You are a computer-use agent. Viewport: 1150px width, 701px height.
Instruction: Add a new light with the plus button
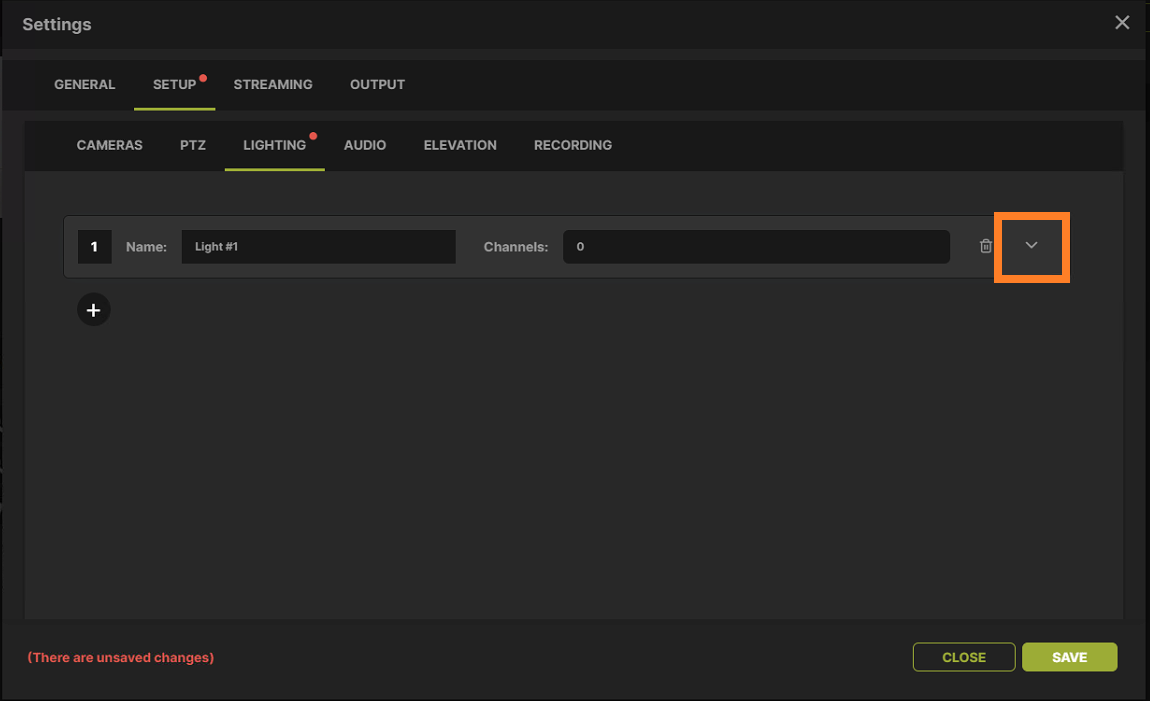93,309
